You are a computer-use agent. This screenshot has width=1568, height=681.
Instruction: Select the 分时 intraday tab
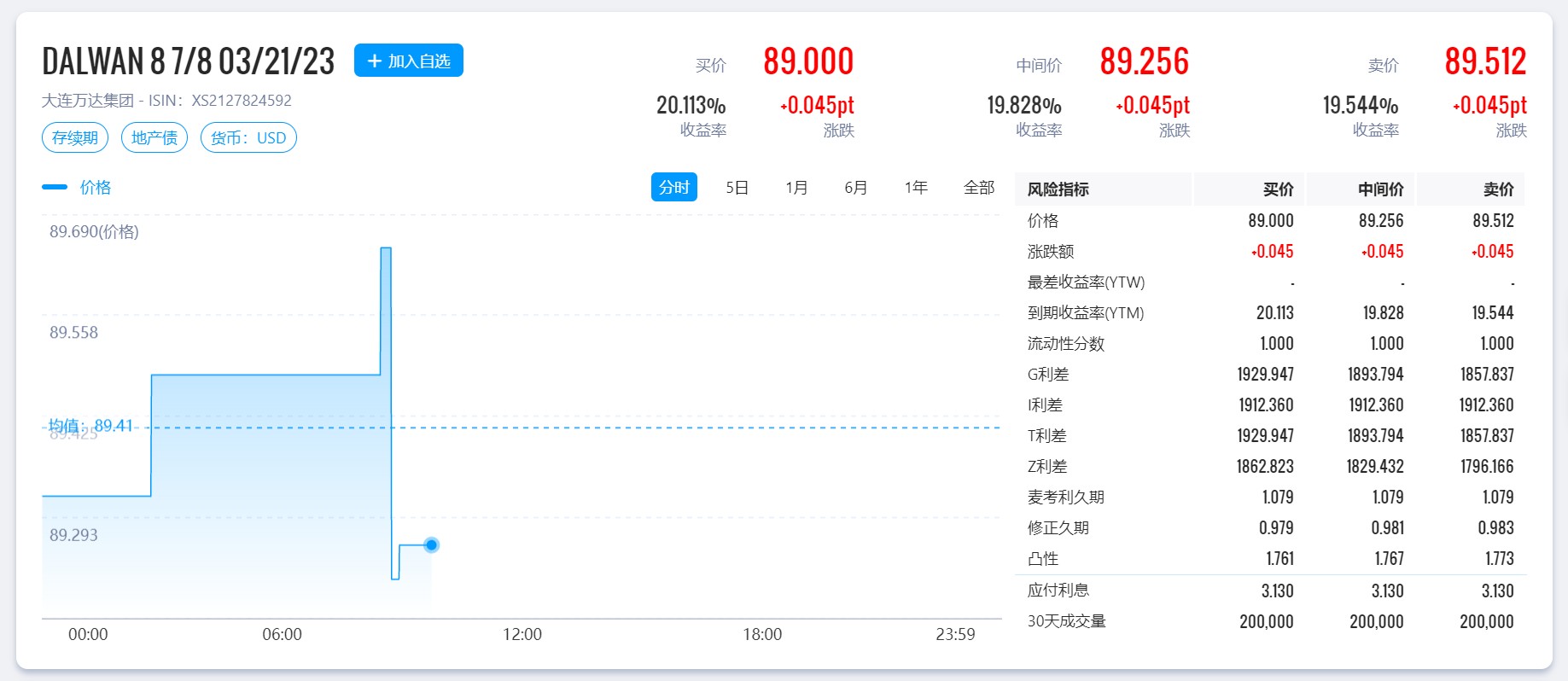[x=674, y=187]
